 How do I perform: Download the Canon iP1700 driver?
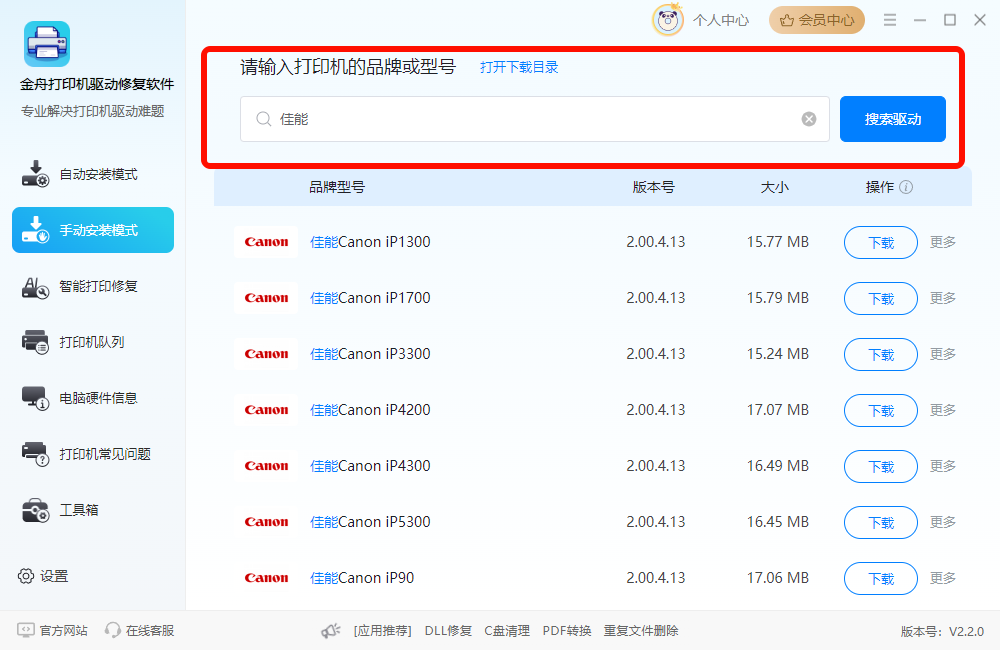881,299
